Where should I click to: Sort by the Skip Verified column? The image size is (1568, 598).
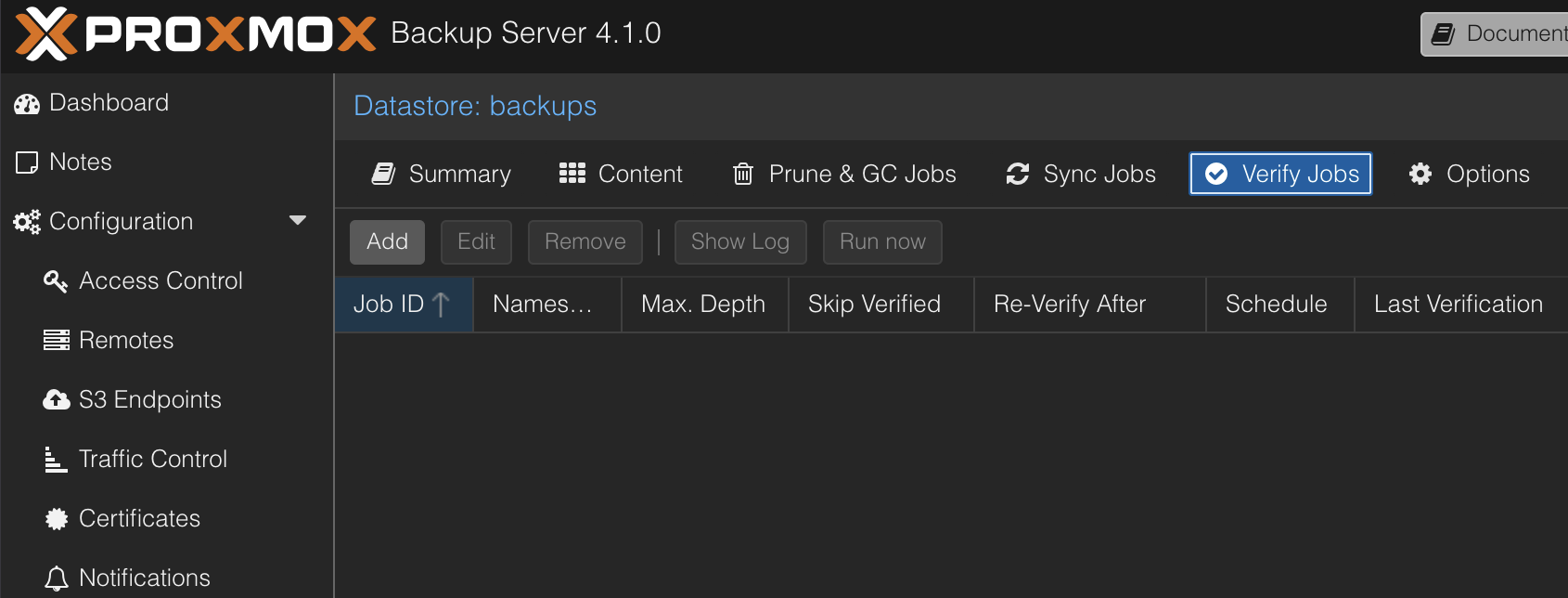(881, 305)
